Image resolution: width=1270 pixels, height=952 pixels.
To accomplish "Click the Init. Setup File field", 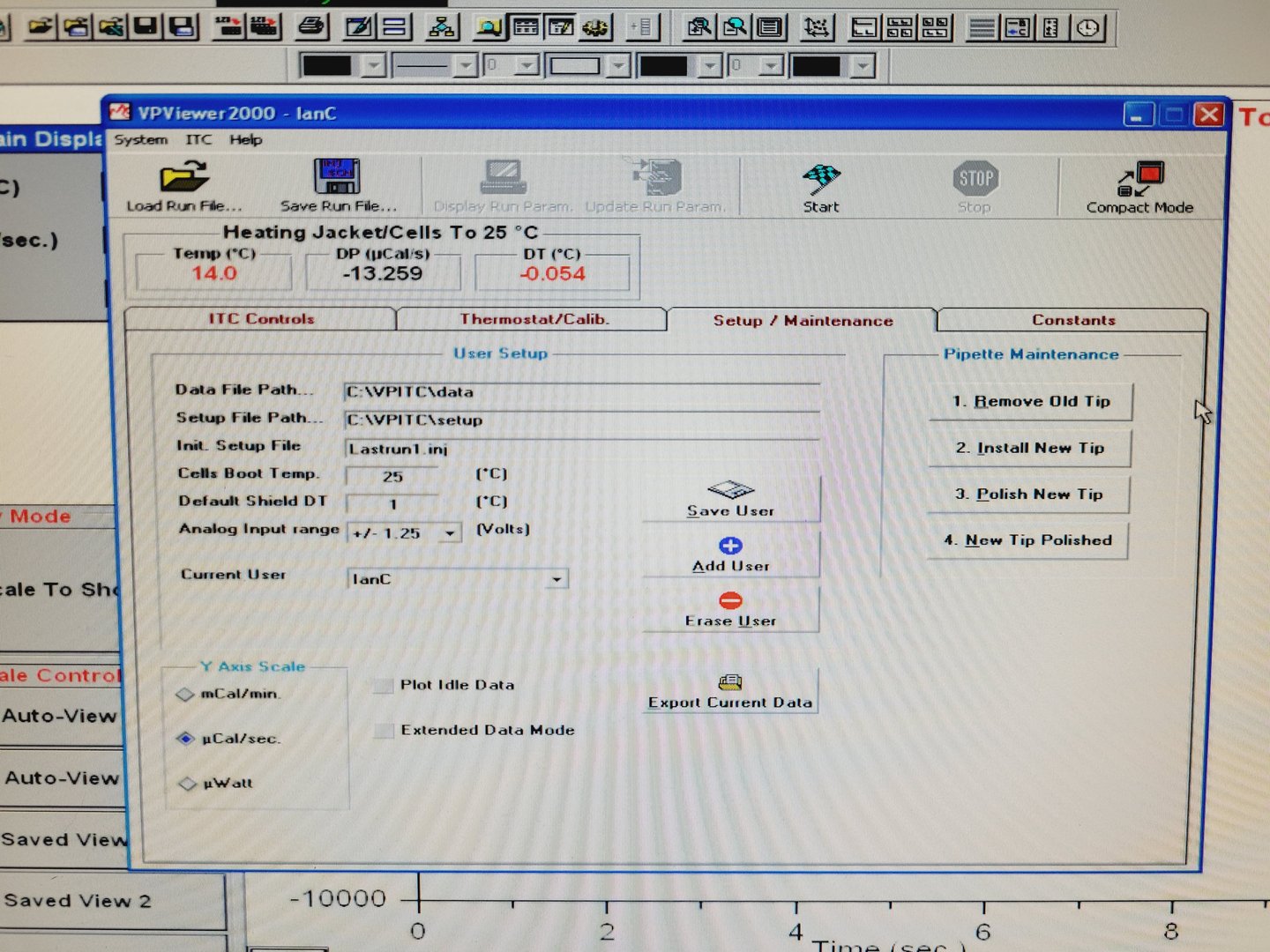I will [x=582, y=449].
